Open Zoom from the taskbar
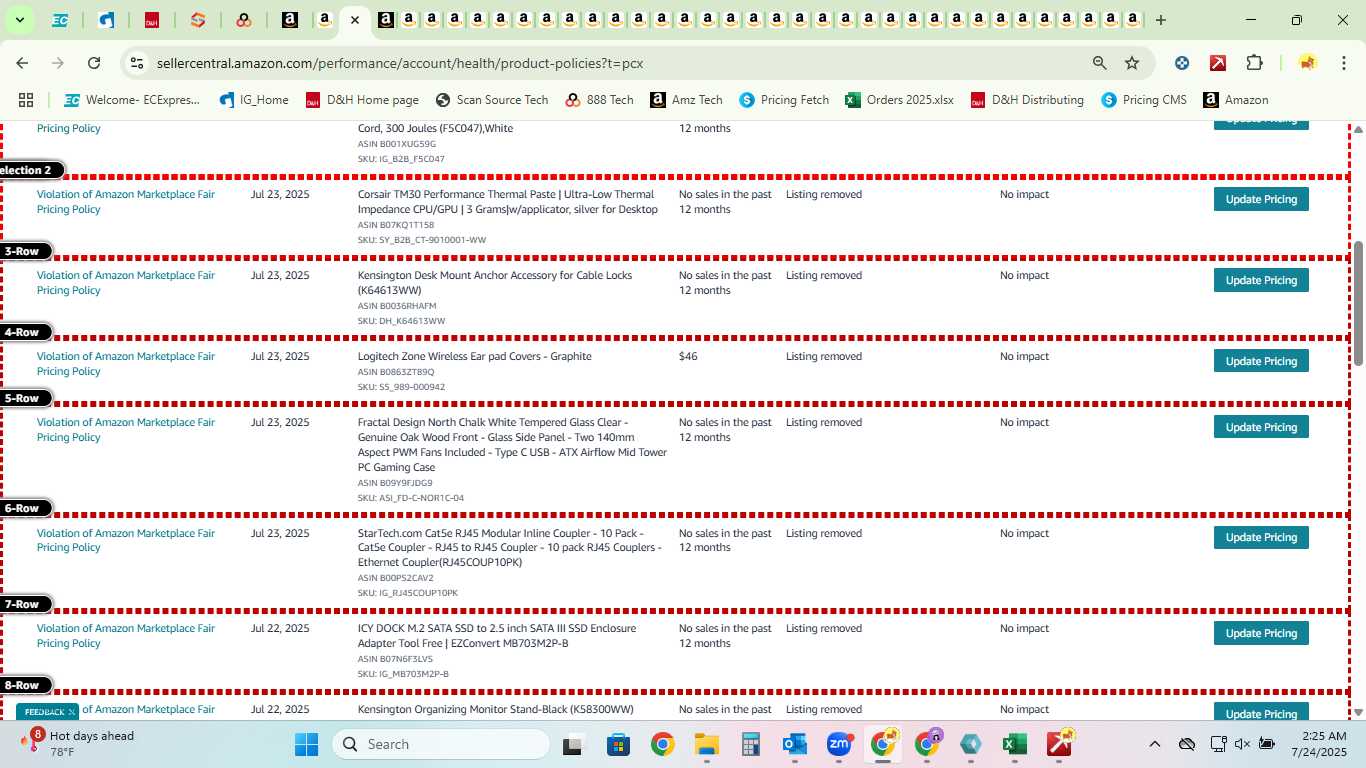Screen dimensions: 1366x768 pos(839,744)
